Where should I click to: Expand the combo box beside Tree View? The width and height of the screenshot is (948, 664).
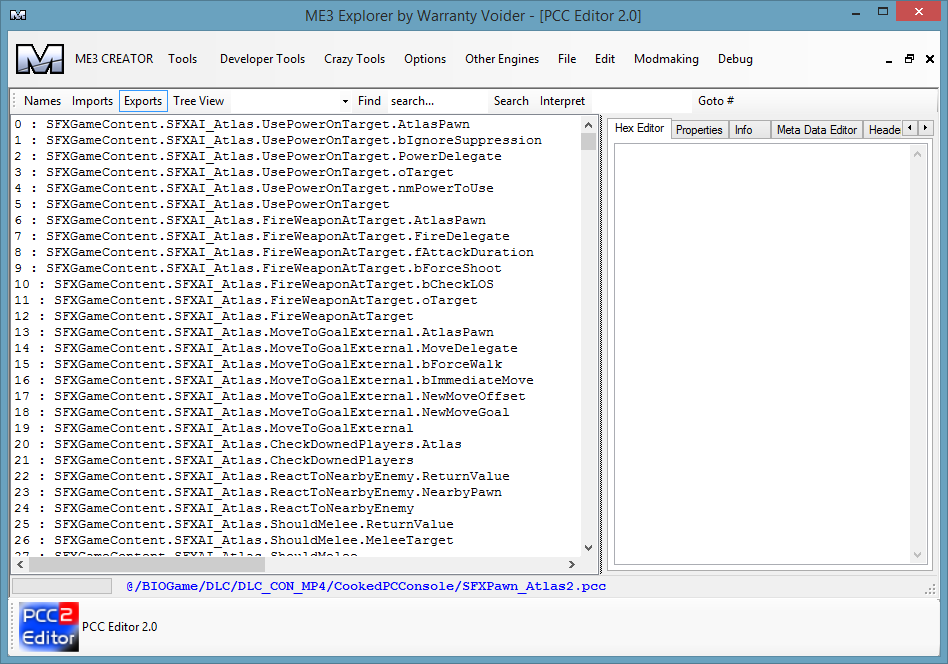tap(345, 101)
